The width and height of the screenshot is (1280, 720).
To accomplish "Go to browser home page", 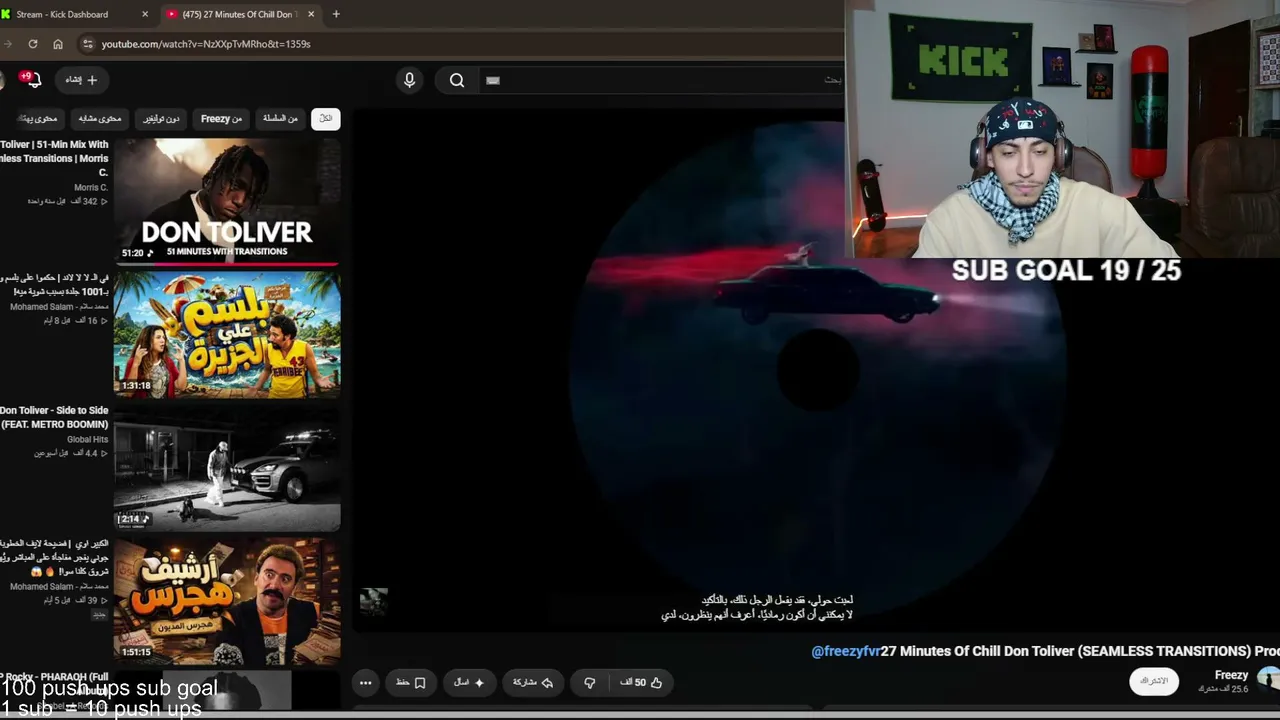I will [58, 44].
